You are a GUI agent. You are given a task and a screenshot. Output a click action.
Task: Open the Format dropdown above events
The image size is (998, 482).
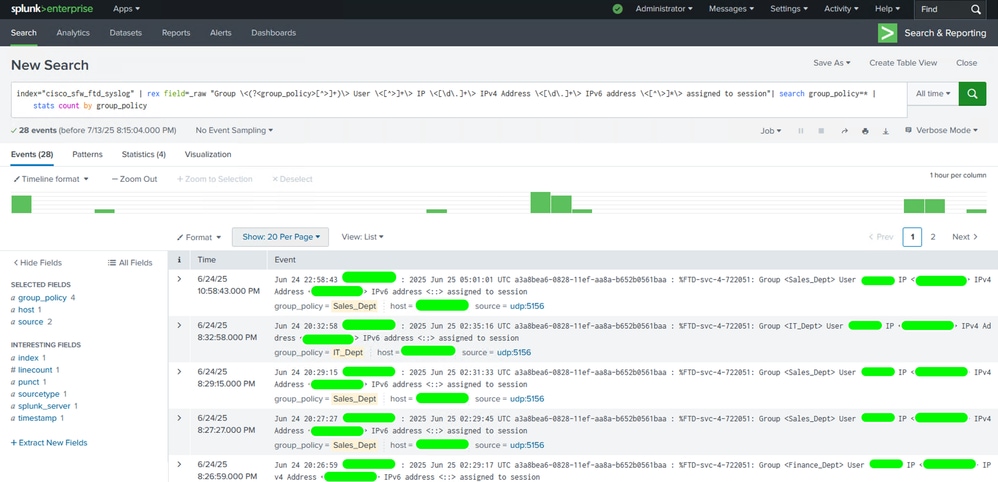pyautogui.click(x=199, y=237)
